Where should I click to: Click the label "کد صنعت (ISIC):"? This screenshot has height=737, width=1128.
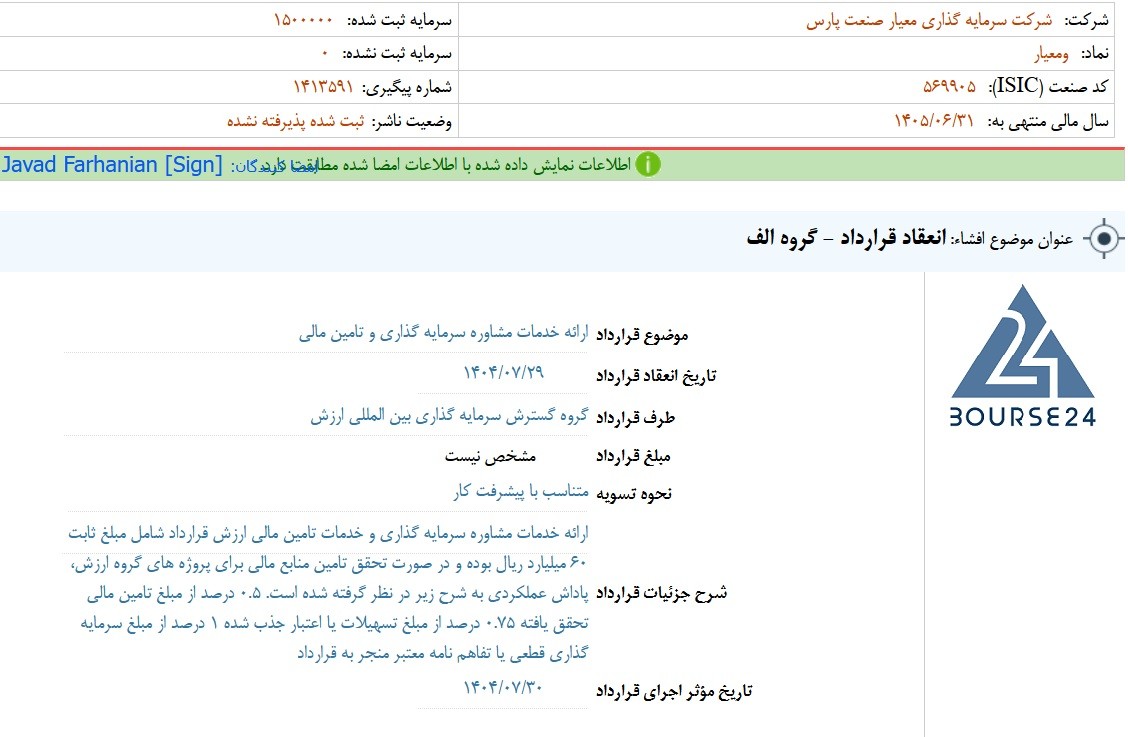click(x=1048, y=87)
